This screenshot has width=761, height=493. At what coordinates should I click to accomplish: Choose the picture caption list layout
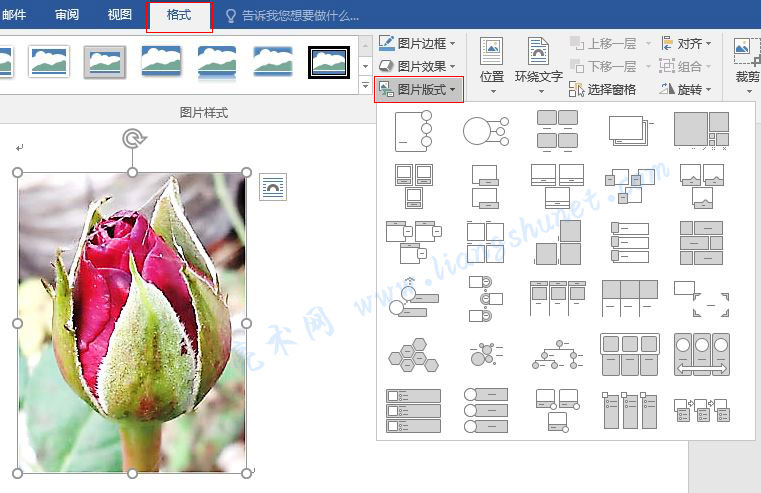tap(557, 130)
